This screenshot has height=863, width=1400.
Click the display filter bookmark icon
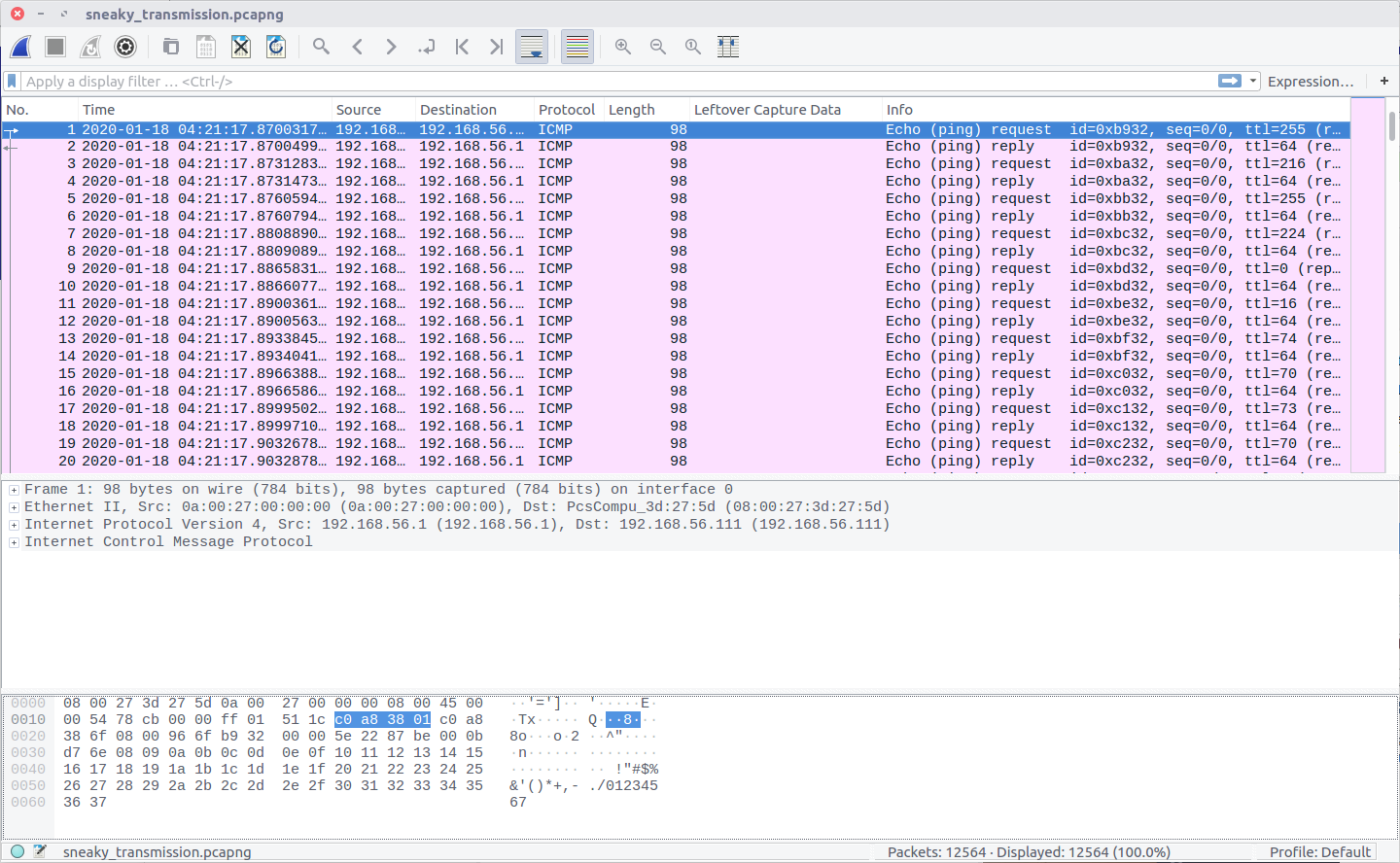click(13, 82)
